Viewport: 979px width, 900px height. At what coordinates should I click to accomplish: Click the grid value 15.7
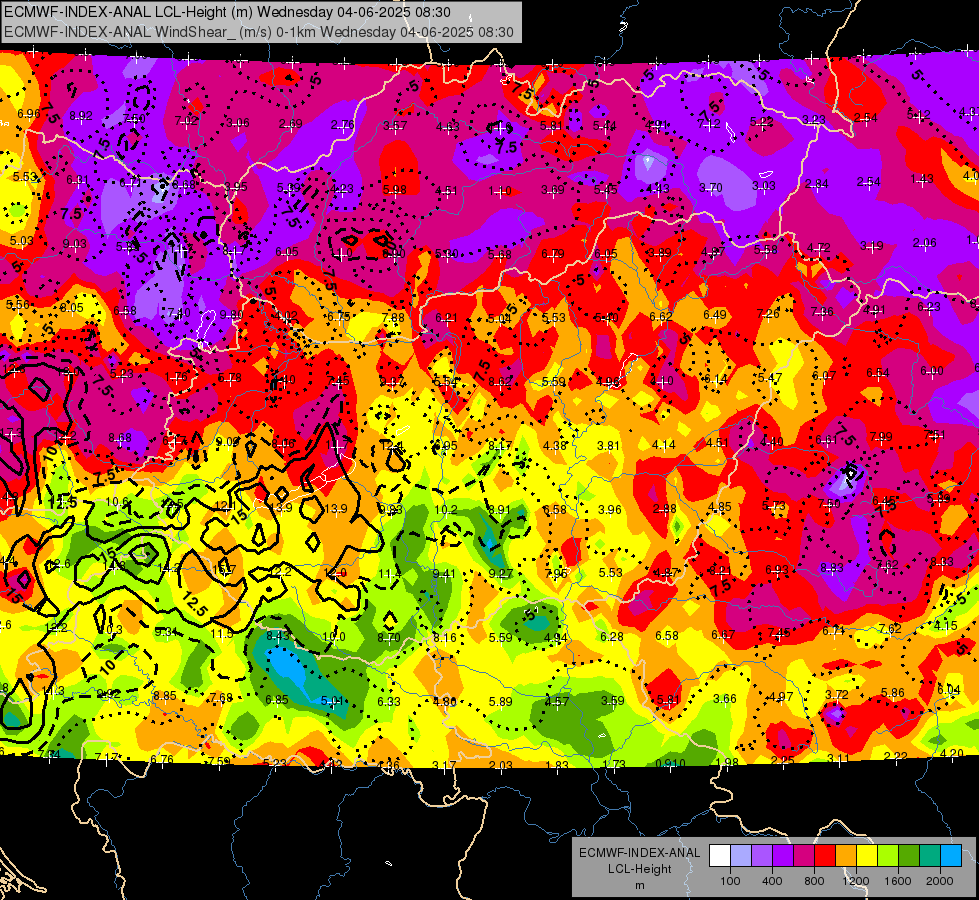[x=224, y=570]
